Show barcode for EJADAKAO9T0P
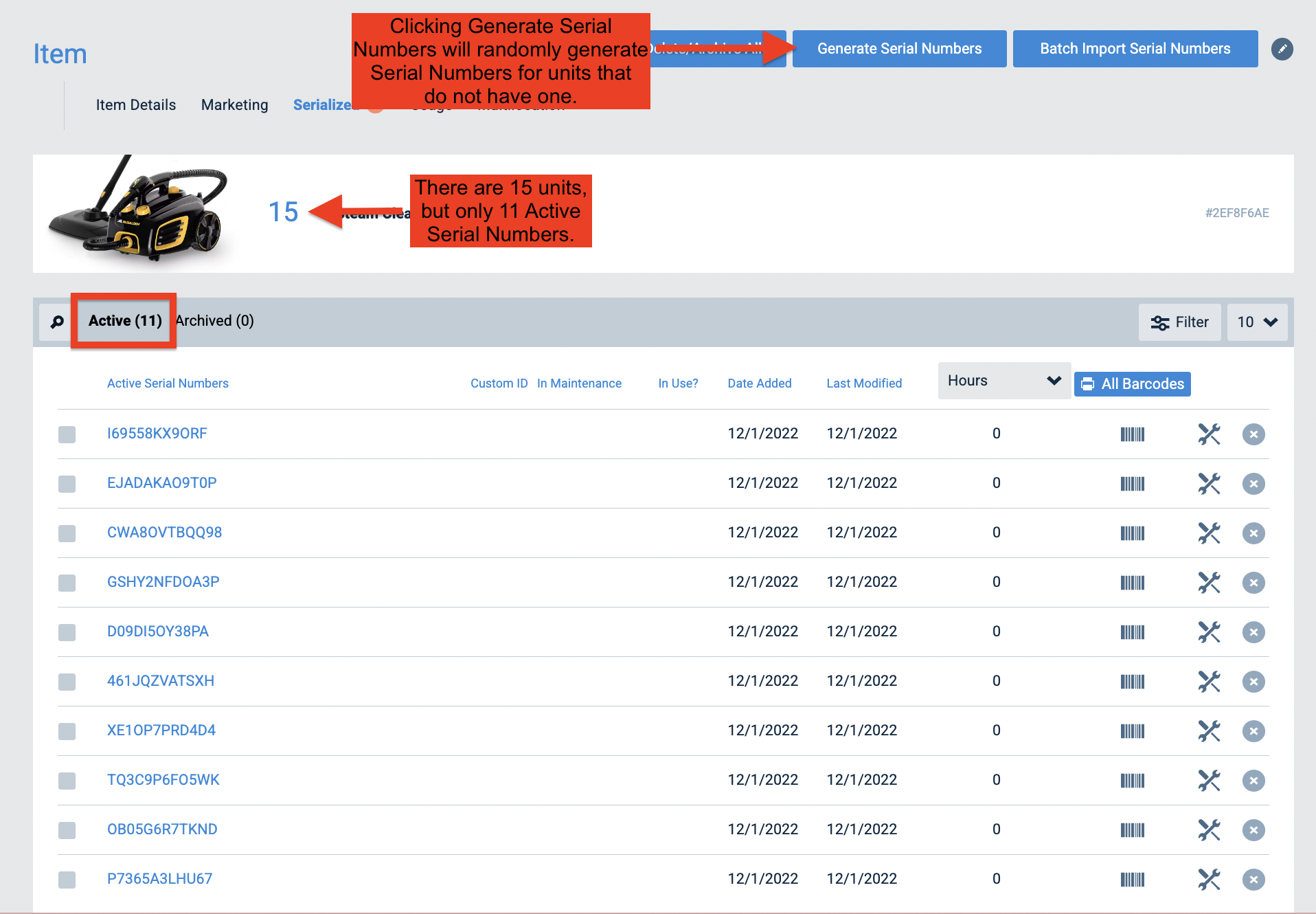 click(x=1133, y=483)
